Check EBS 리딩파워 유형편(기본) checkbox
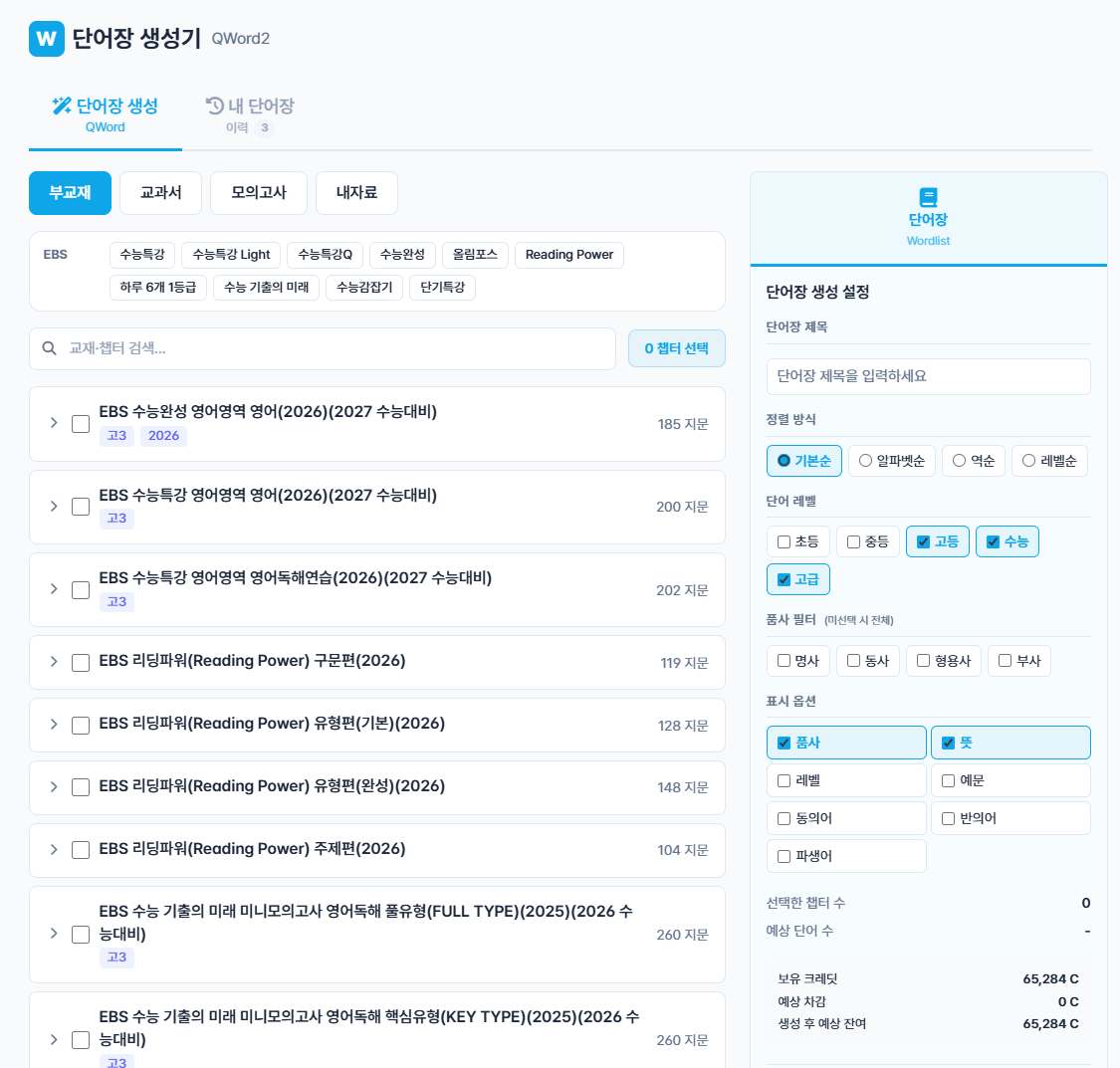 click(x=81, y=726)
